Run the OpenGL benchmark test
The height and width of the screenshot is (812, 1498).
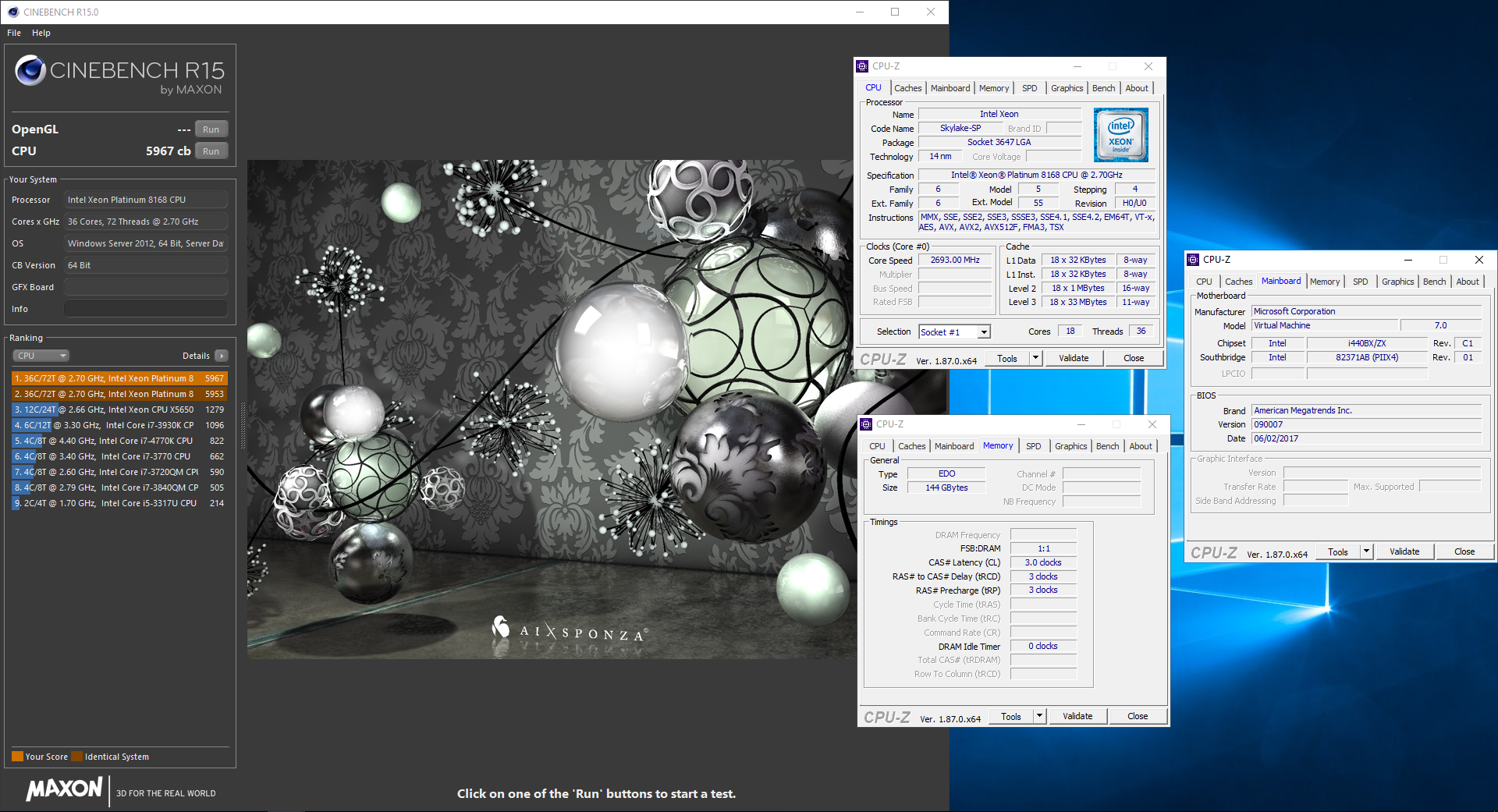point(211,129)
